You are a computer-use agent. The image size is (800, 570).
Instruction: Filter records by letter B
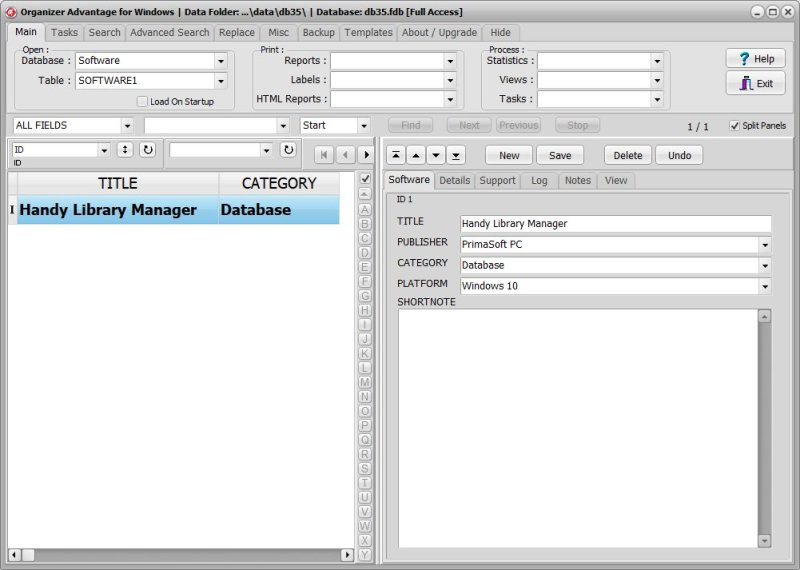(365, 224)
